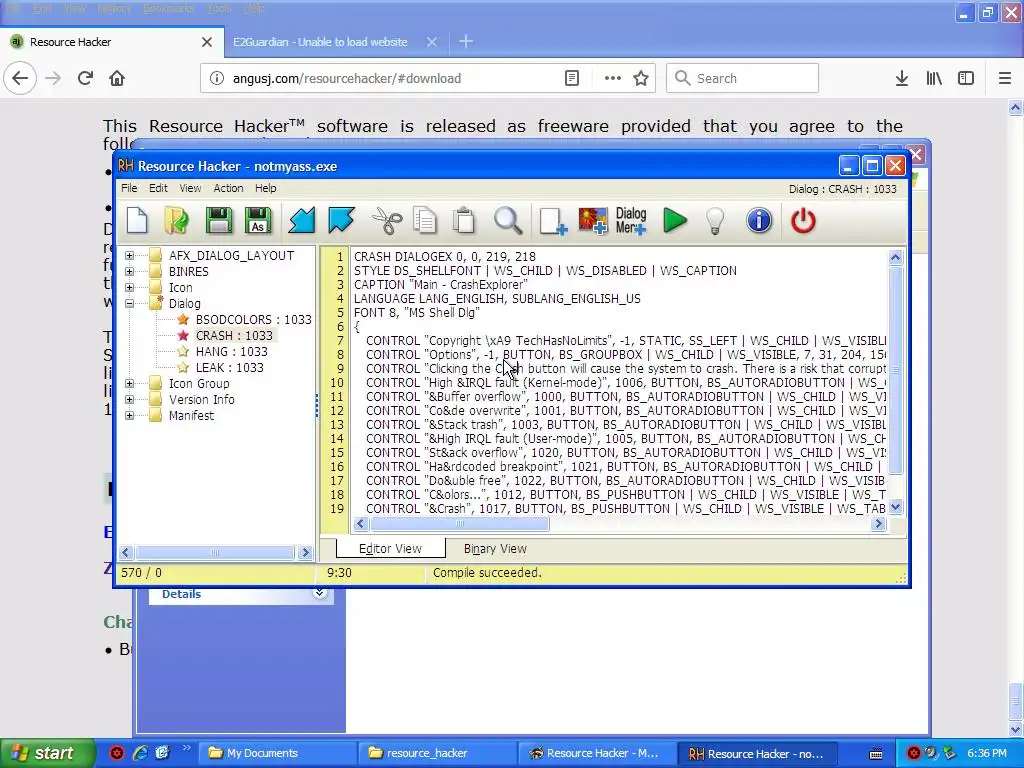Open My Documents taskbar button

pyautogui.click(x=278, y=753)
